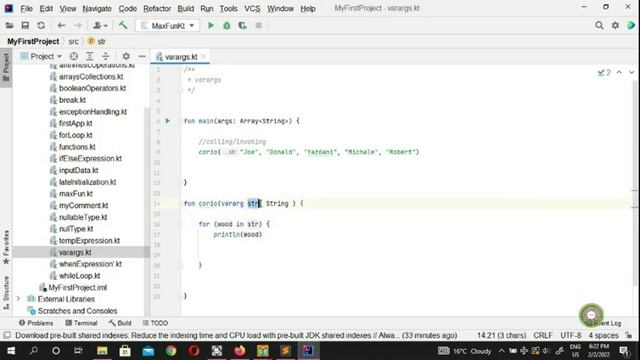Open Windows Start menu

coord(11,351)
